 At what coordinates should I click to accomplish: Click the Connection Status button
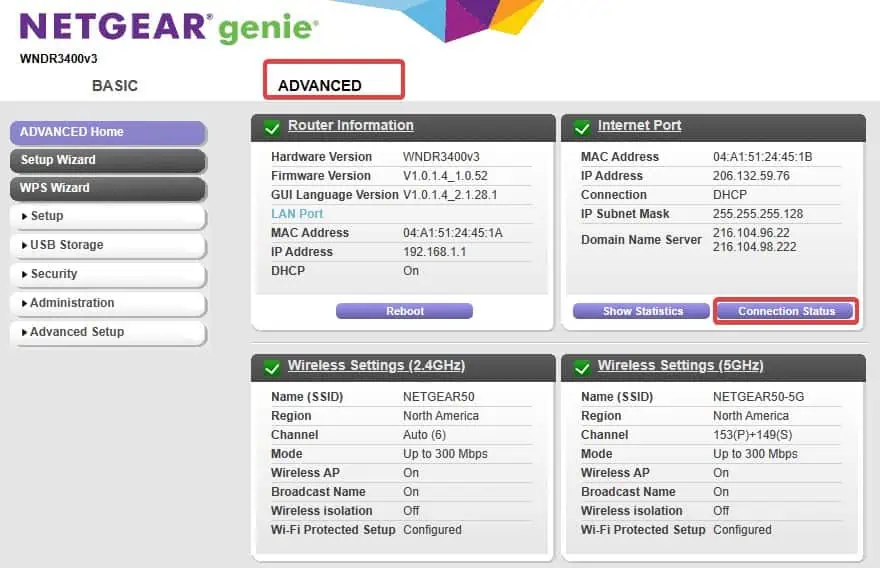[x=786, y=311]
